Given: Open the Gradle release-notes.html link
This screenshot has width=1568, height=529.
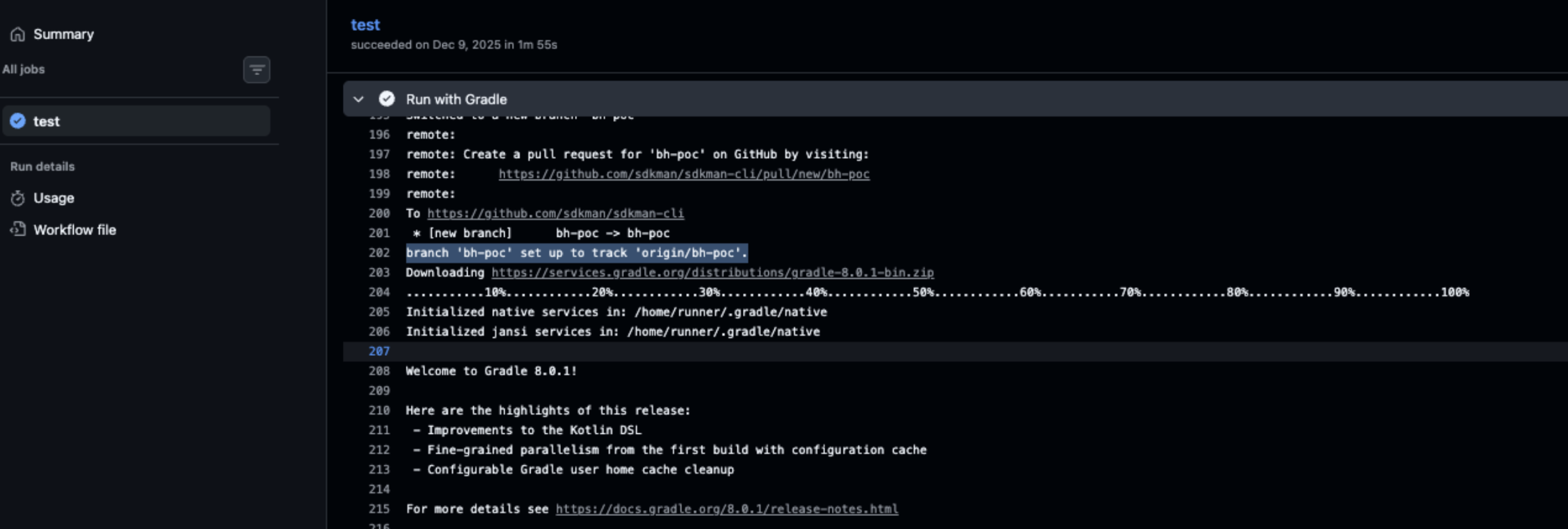Looking at the screenshot, I should tap(727, 509).
